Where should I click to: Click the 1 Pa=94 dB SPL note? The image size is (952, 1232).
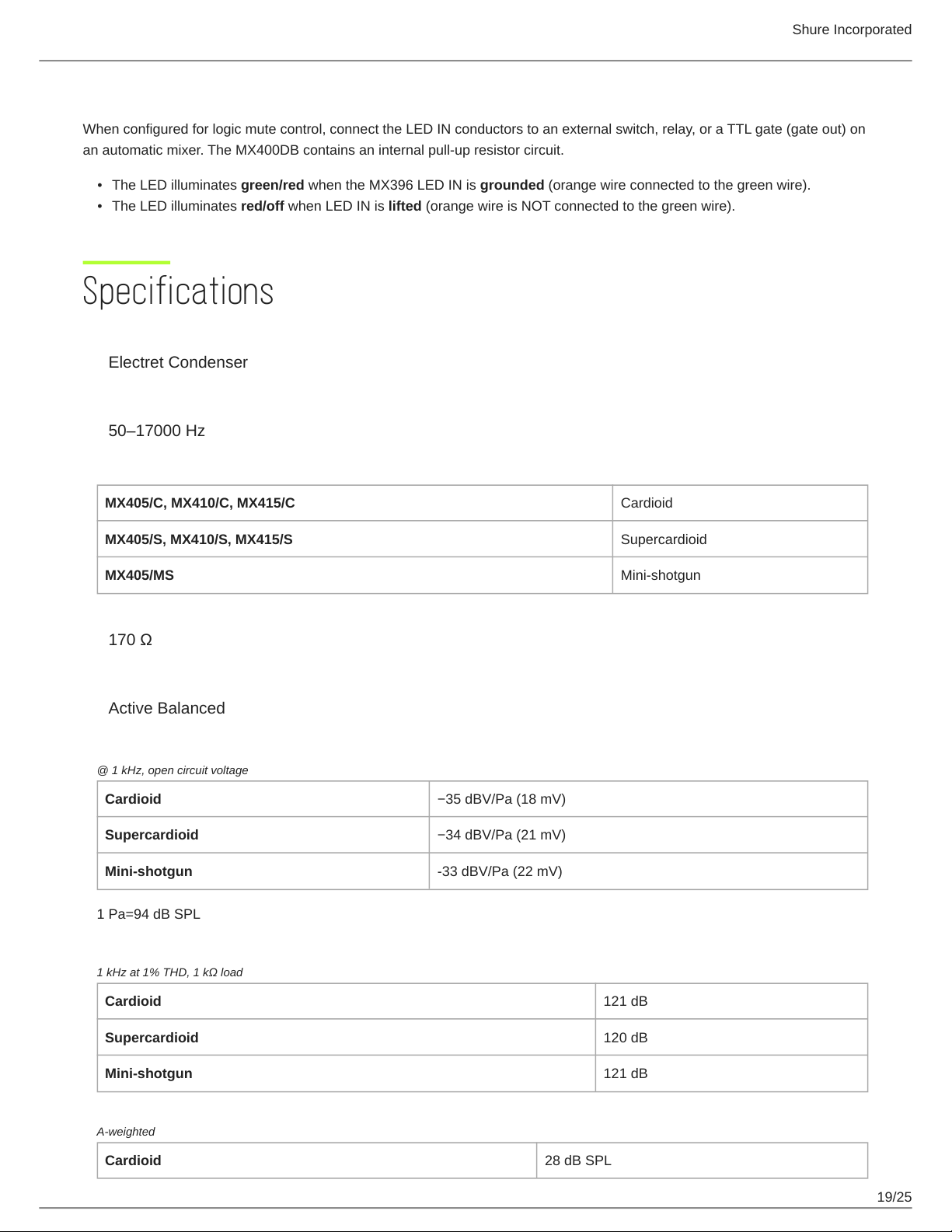tap(148, 914)
